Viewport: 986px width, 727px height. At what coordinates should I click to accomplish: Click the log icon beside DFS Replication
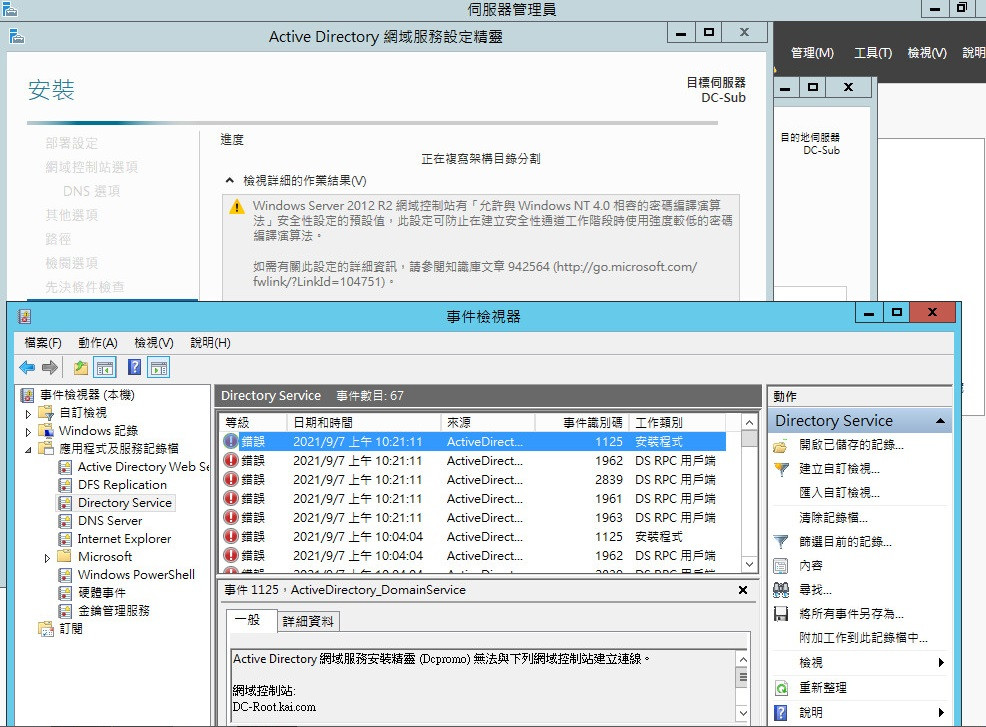click(65, 485)
